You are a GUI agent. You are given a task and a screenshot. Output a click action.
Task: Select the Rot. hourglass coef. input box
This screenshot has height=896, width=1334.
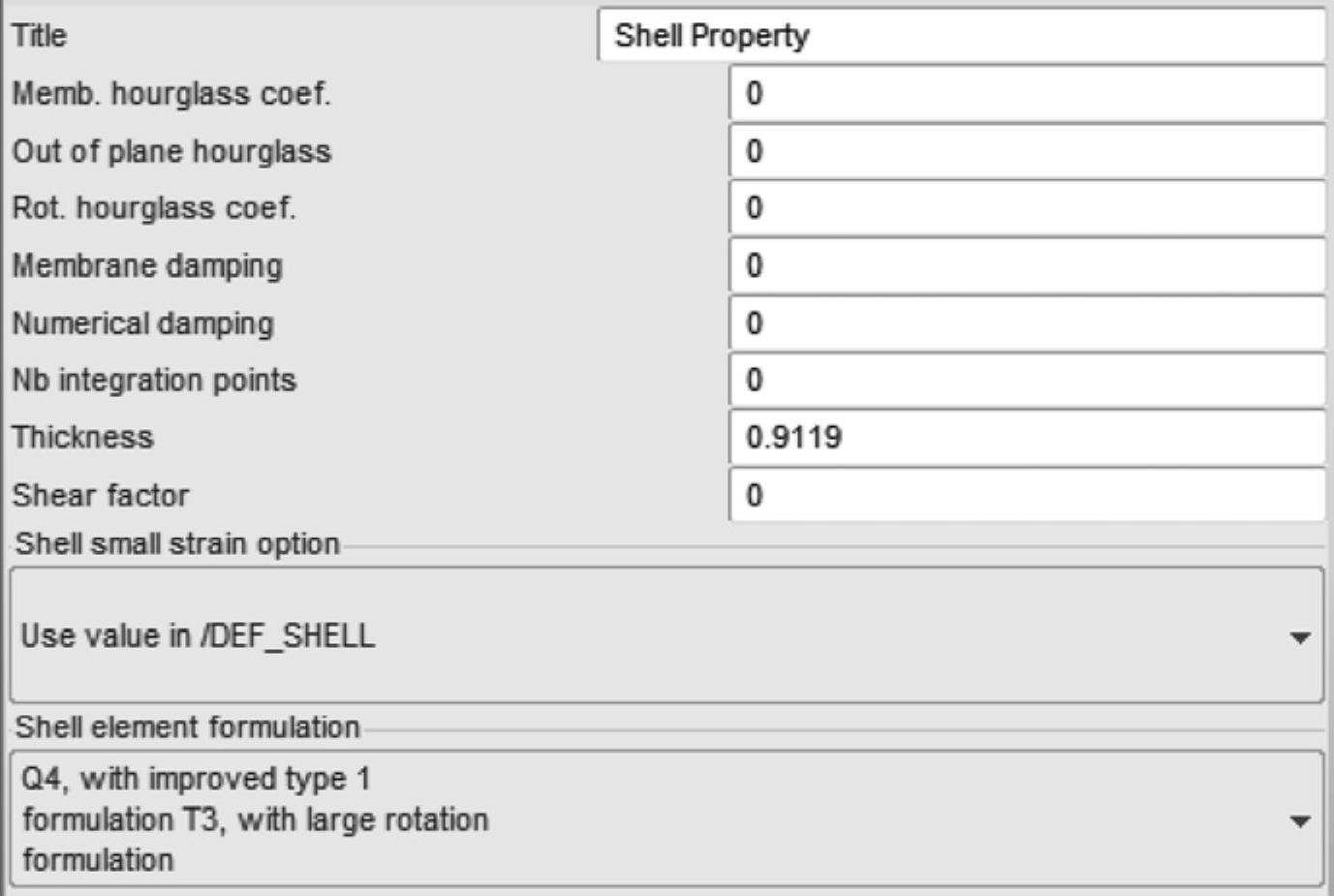(x=1025, y=208)
